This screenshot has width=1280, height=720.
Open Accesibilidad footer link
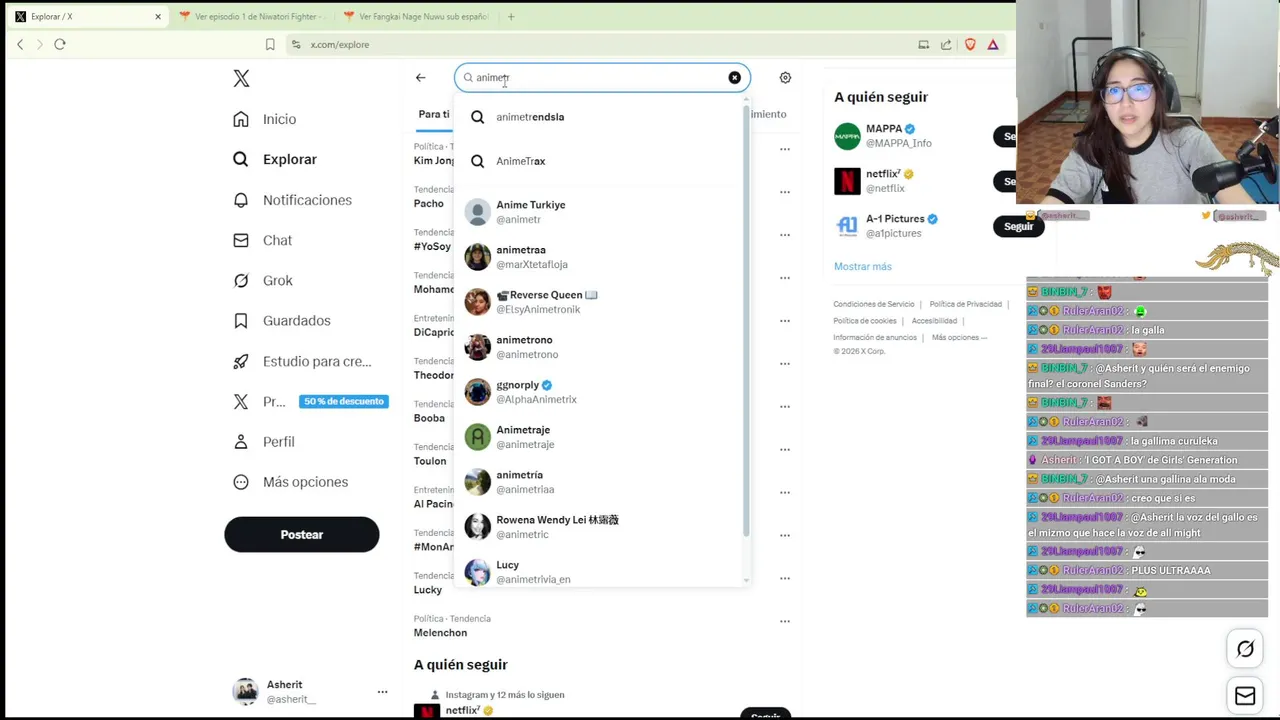(x=934, y=321)
